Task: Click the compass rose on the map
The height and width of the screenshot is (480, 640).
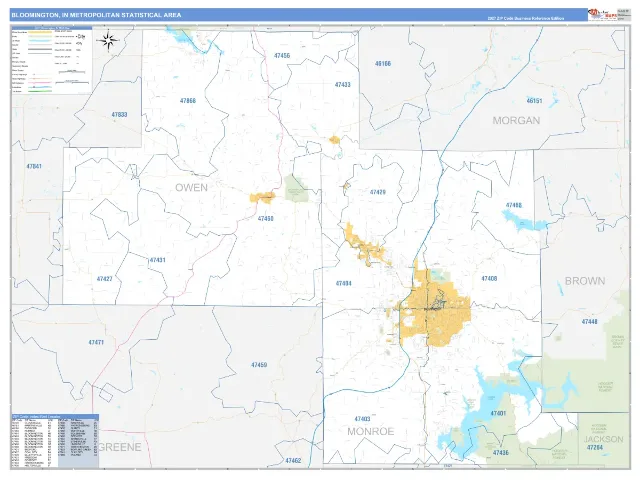Action: (x=108, y=40)
